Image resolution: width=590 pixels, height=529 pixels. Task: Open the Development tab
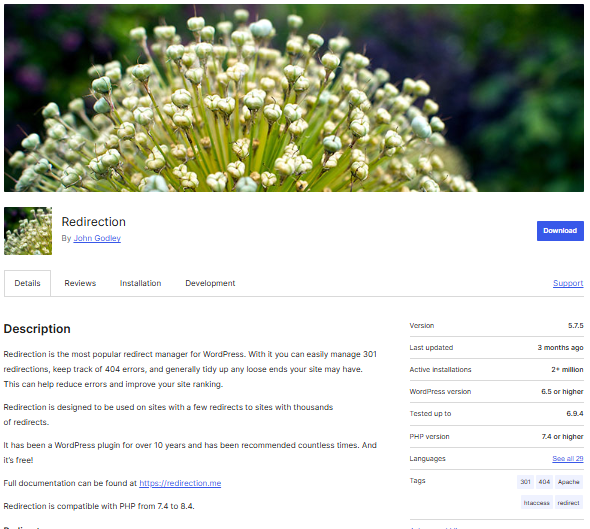click(x=210, y=283)
